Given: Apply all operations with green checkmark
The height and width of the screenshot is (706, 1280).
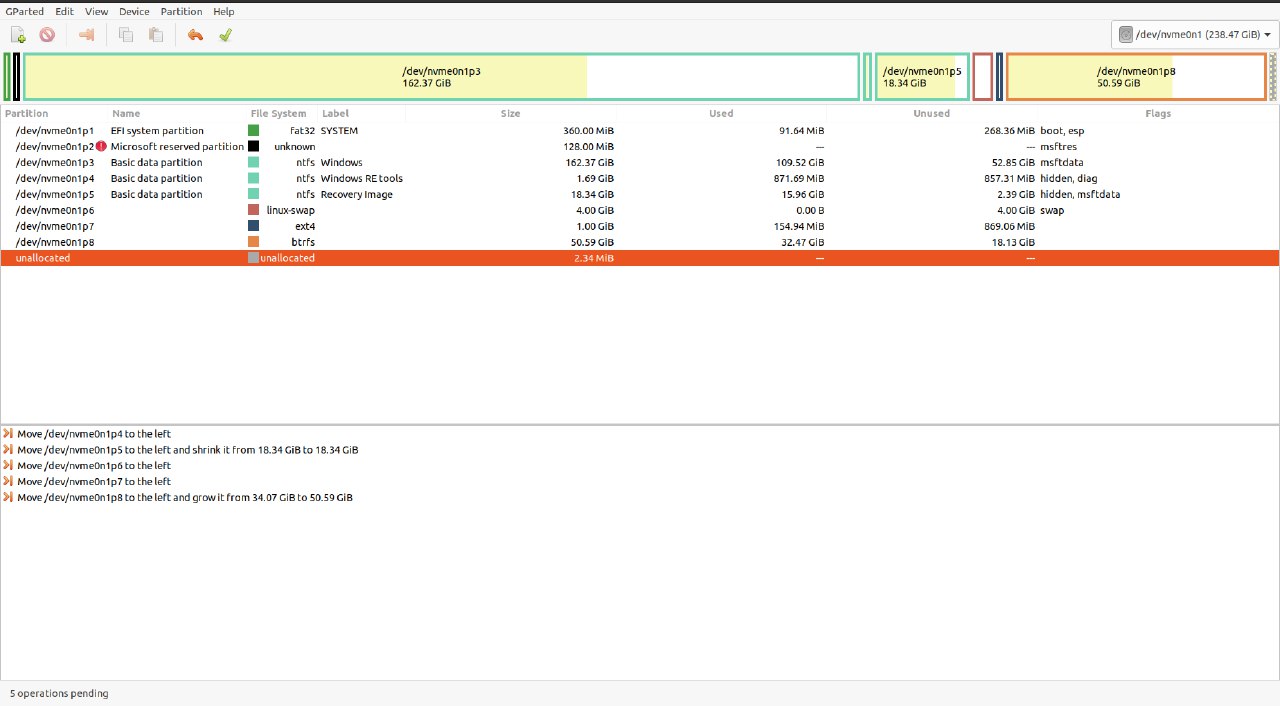Looking at the screenshot, I should 225,35.
